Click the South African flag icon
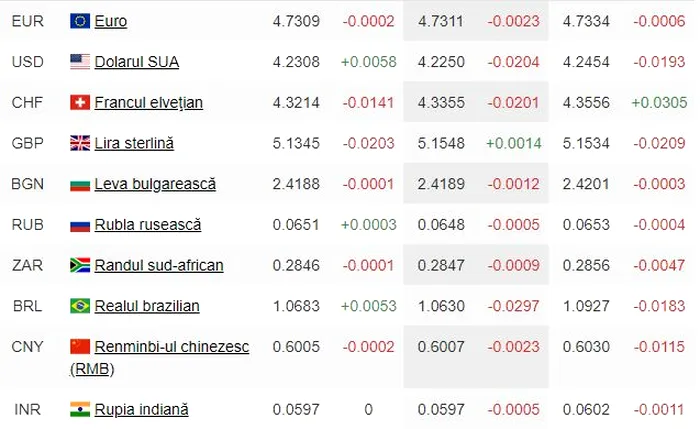 coord(80,266)
